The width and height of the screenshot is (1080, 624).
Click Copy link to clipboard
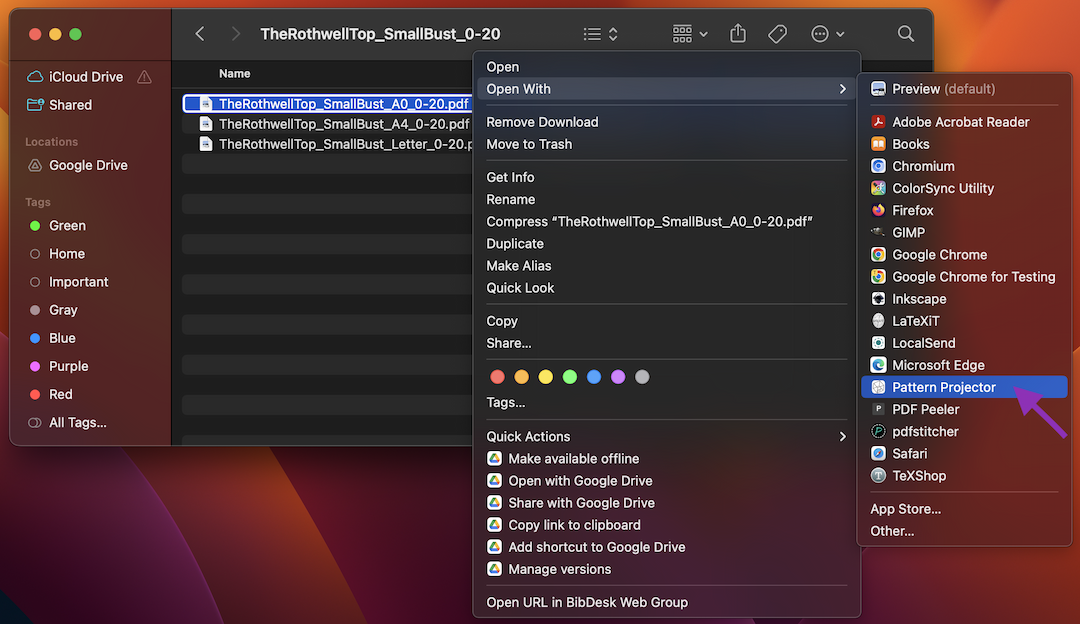click(574, 525)
